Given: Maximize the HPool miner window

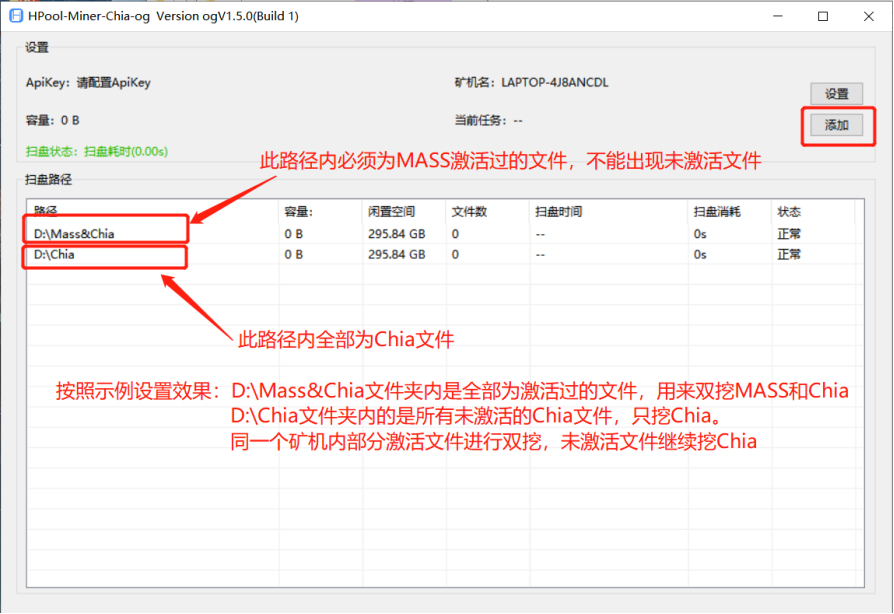Looking at the screenshot, I should point(823,16).
